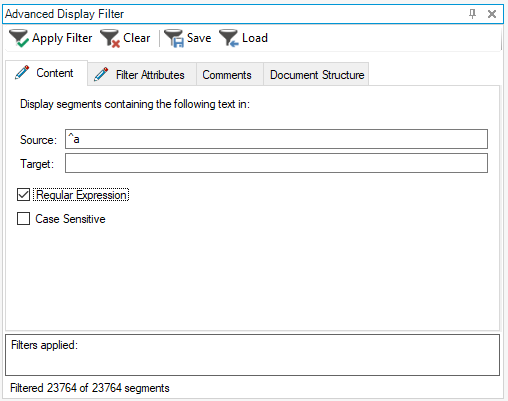Click the Save filter funnel icon
The image size is (508, 401).
coord(174,38)
